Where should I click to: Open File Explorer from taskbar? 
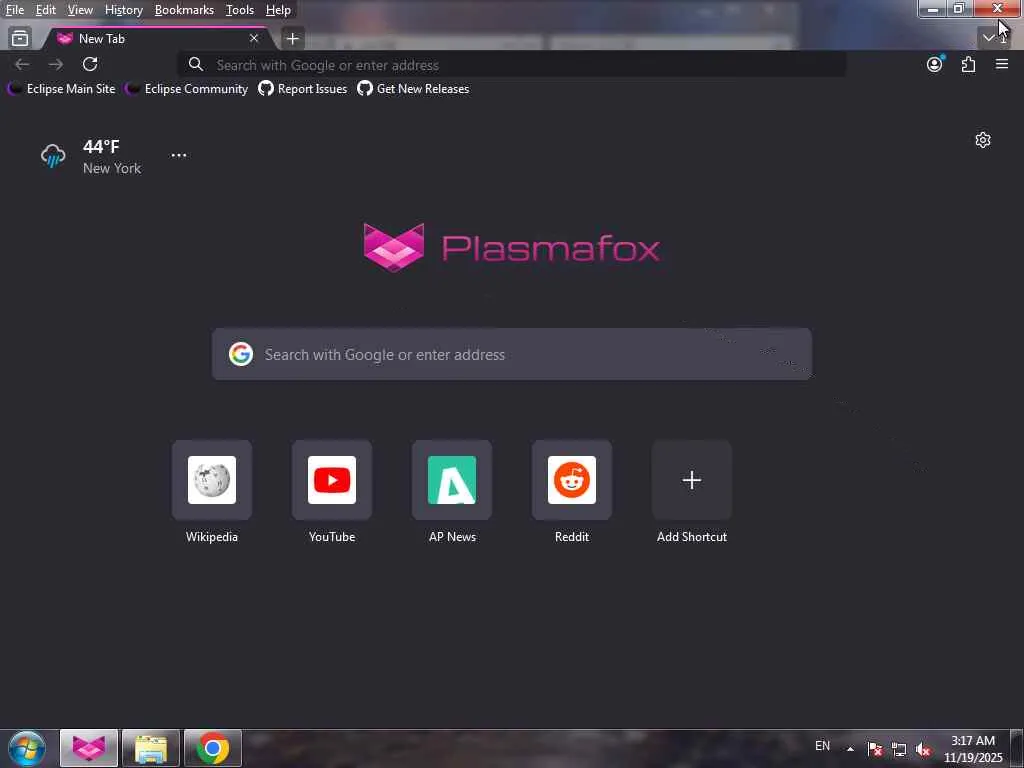[151, 748]
